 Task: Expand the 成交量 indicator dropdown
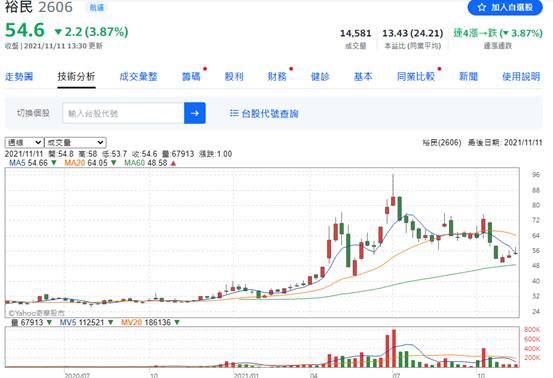click(x=75, y=142)
